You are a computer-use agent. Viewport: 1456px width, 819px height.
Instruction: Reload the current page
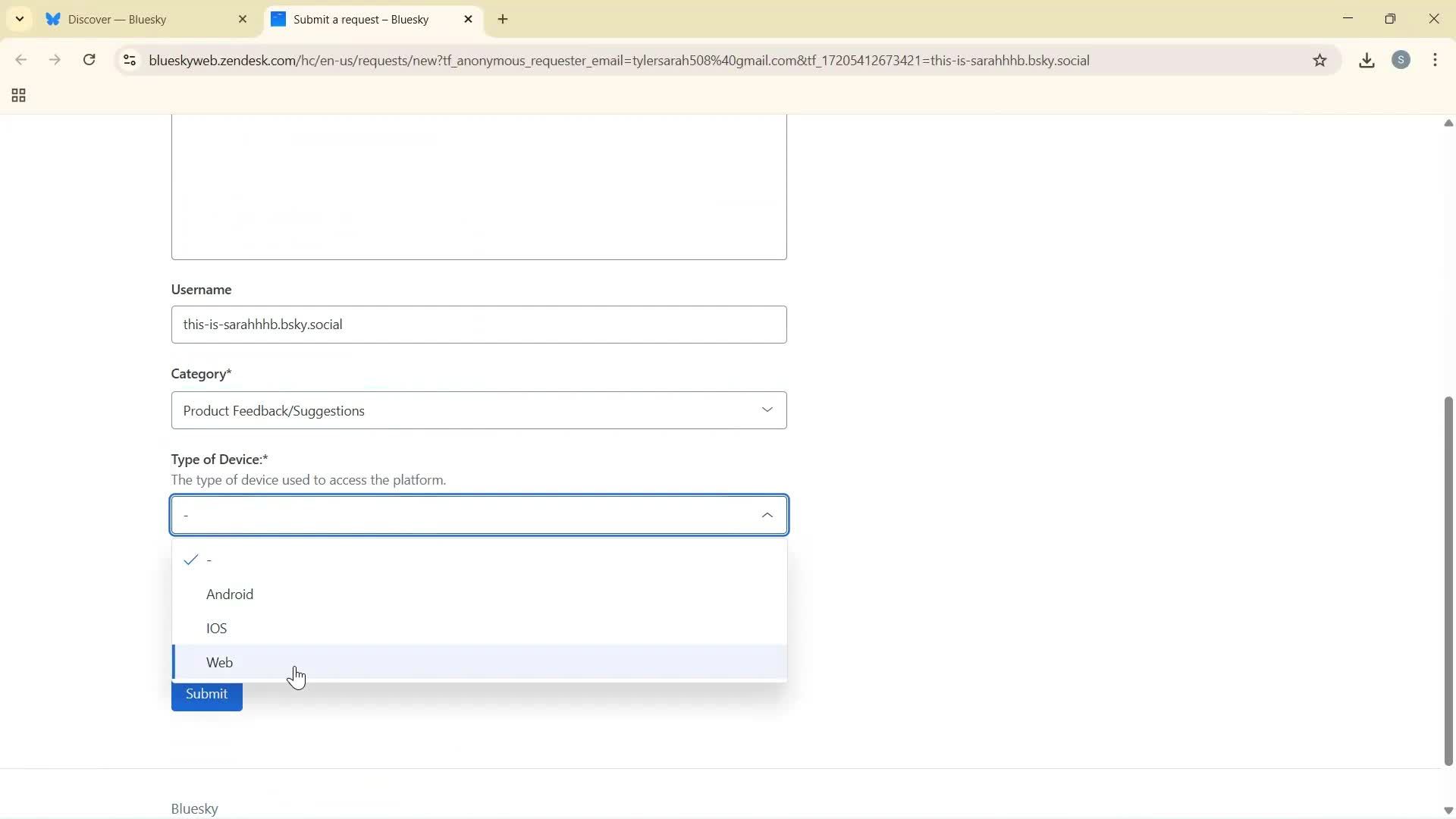[89, 60]
